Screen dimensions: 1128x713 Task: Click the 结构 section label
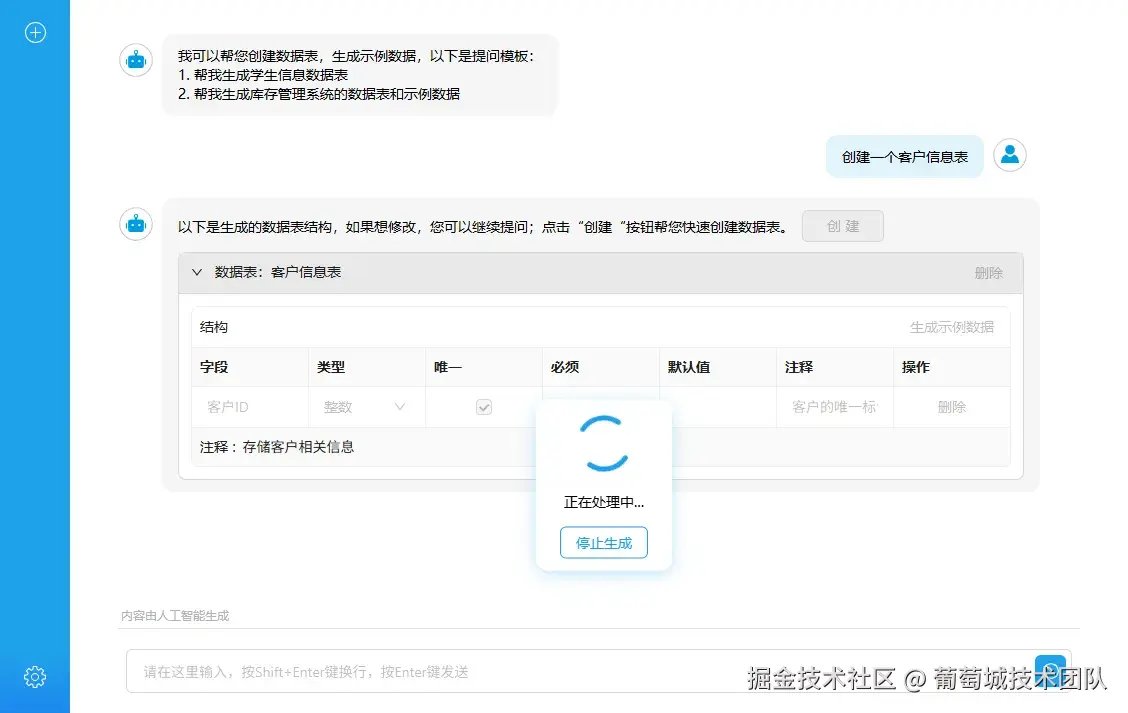pos(214,327)
